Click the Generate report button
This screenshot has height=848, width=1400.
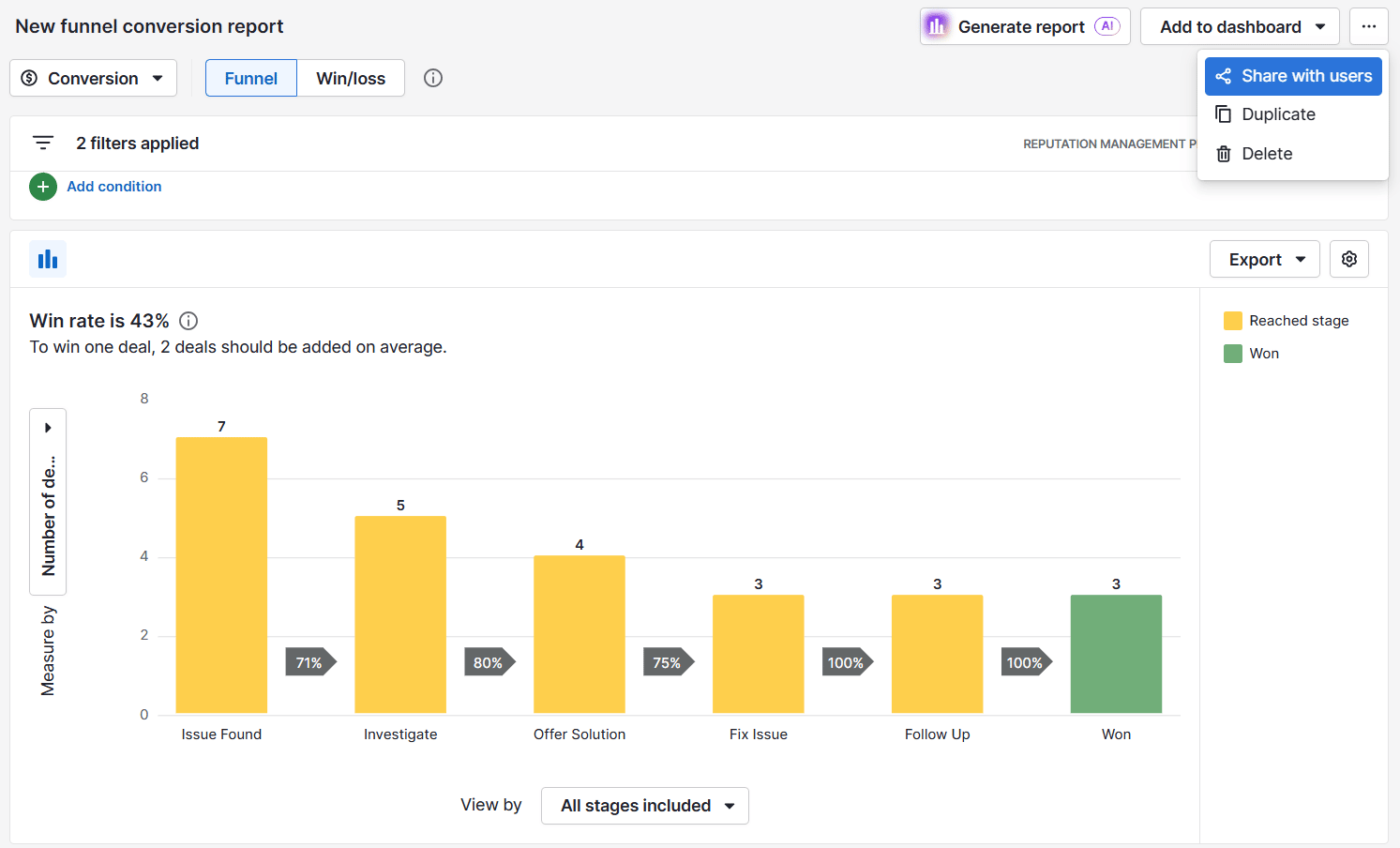pyautogui.click(x=1024, y=26)
